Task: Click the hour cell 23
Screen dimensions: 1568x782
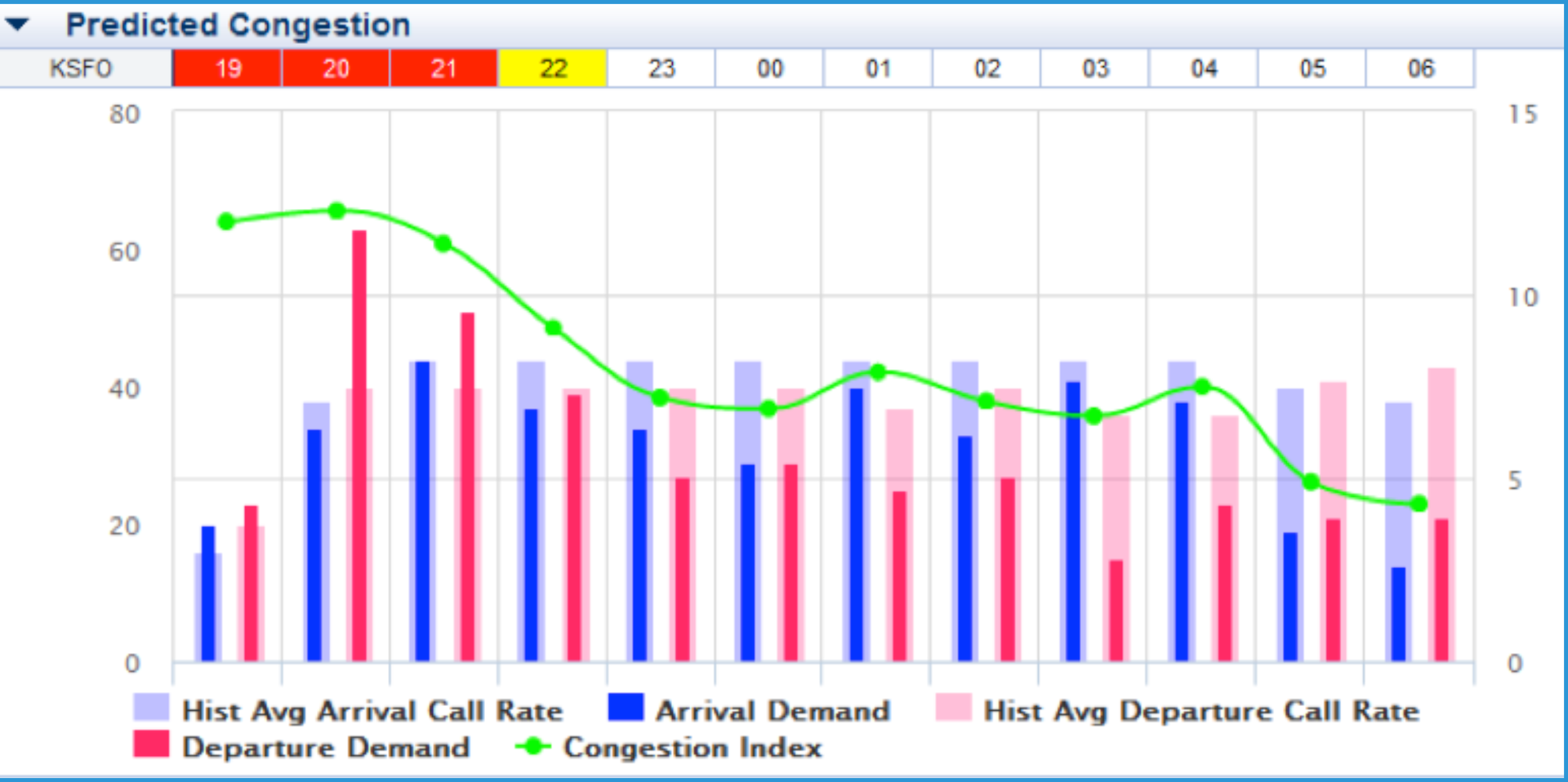Action: coord(660,69)
